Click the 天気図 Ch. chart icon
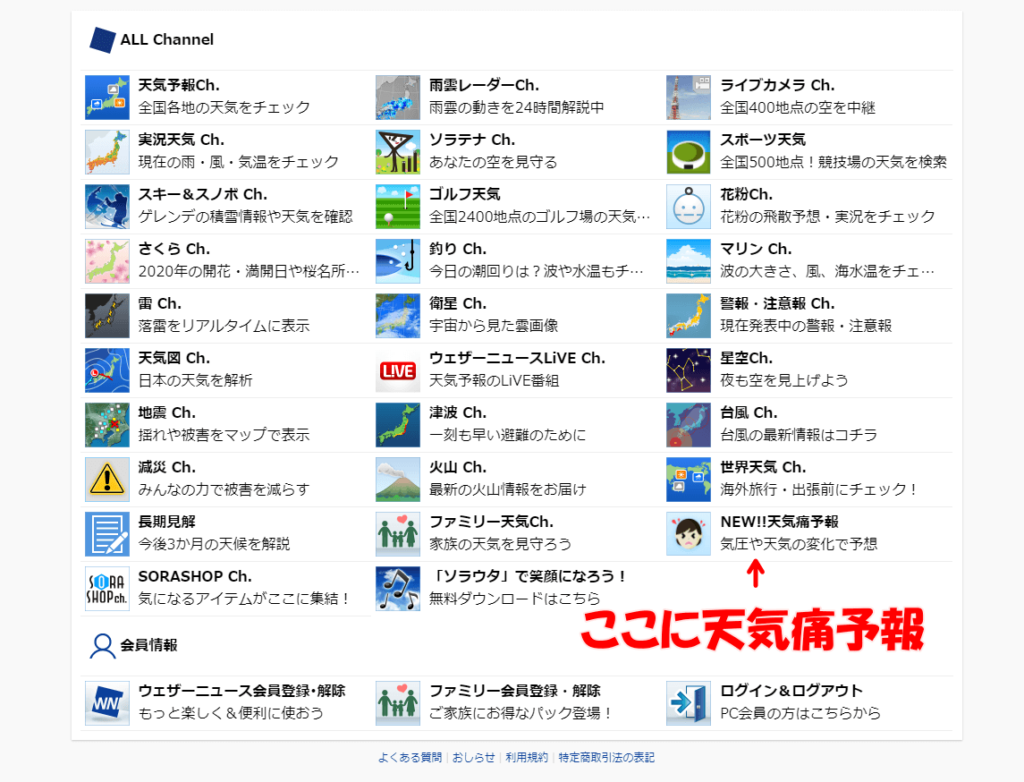This screenshot has width=1024, height=782. pos(107,370)
